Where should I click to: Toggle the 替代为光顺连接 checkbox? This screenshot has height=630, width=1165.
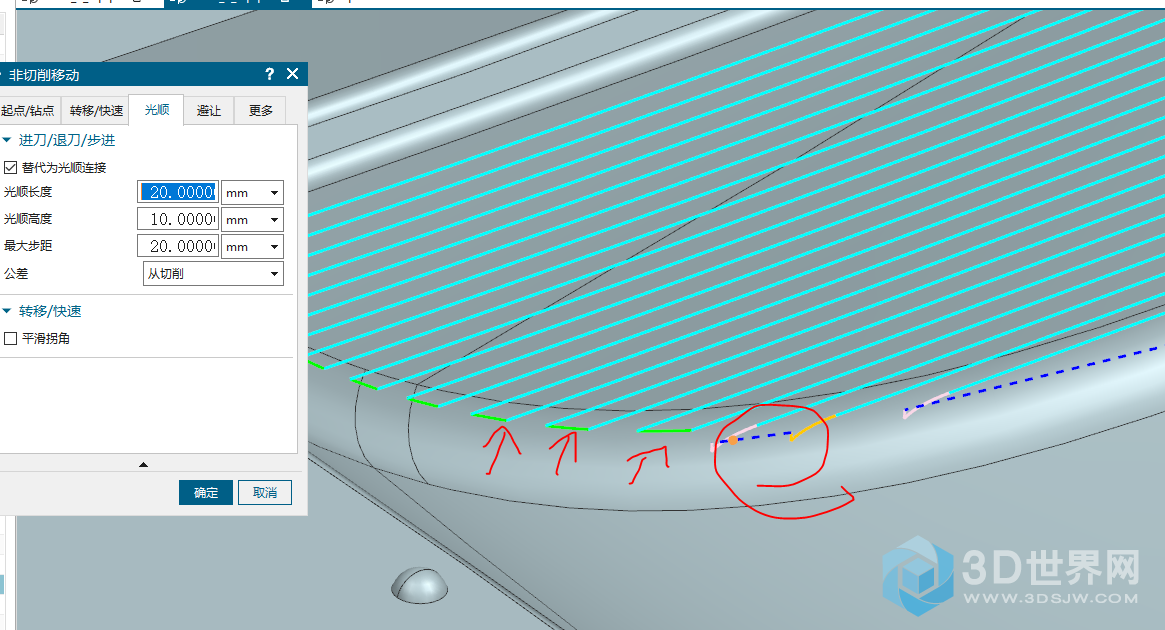click(x=10, y=167)
